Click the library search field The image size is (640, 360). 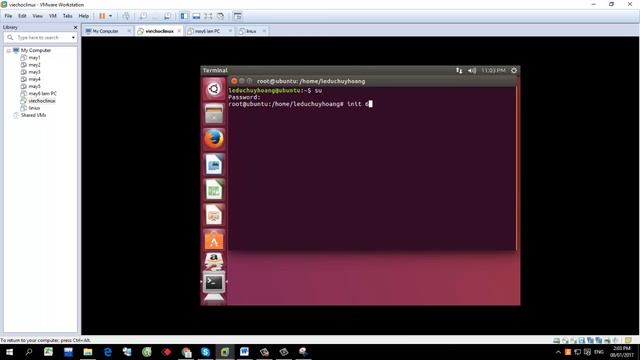click(x=41, y=37)
